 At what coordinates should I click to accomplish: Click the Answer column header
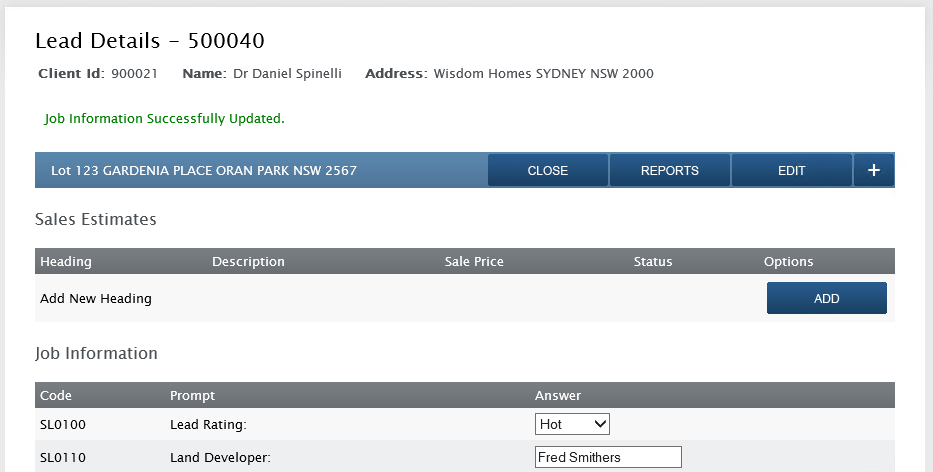tap(558, 395)
